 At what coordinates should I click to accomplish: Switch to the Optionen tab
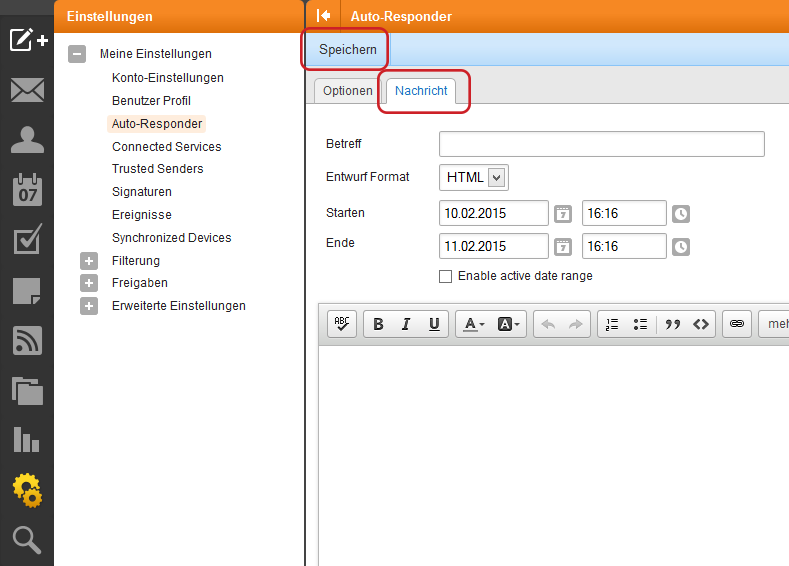click(347, 91)
